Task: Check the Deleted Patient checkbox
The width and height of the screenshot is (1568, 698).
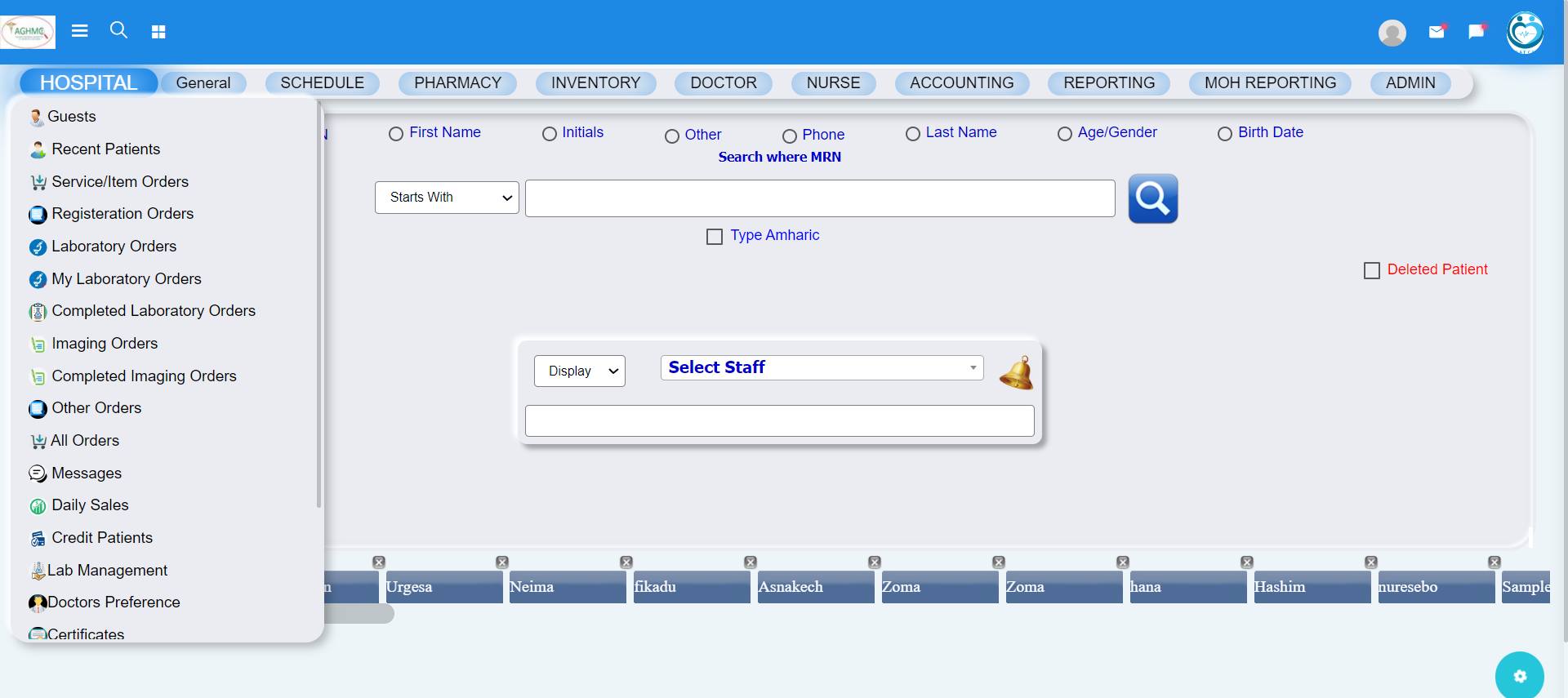Action: click(1372, 270)
